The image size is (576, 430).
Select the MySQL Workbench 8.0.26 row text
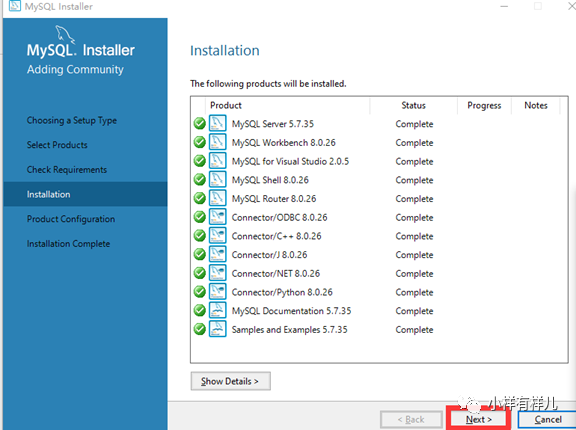point(284,143)
